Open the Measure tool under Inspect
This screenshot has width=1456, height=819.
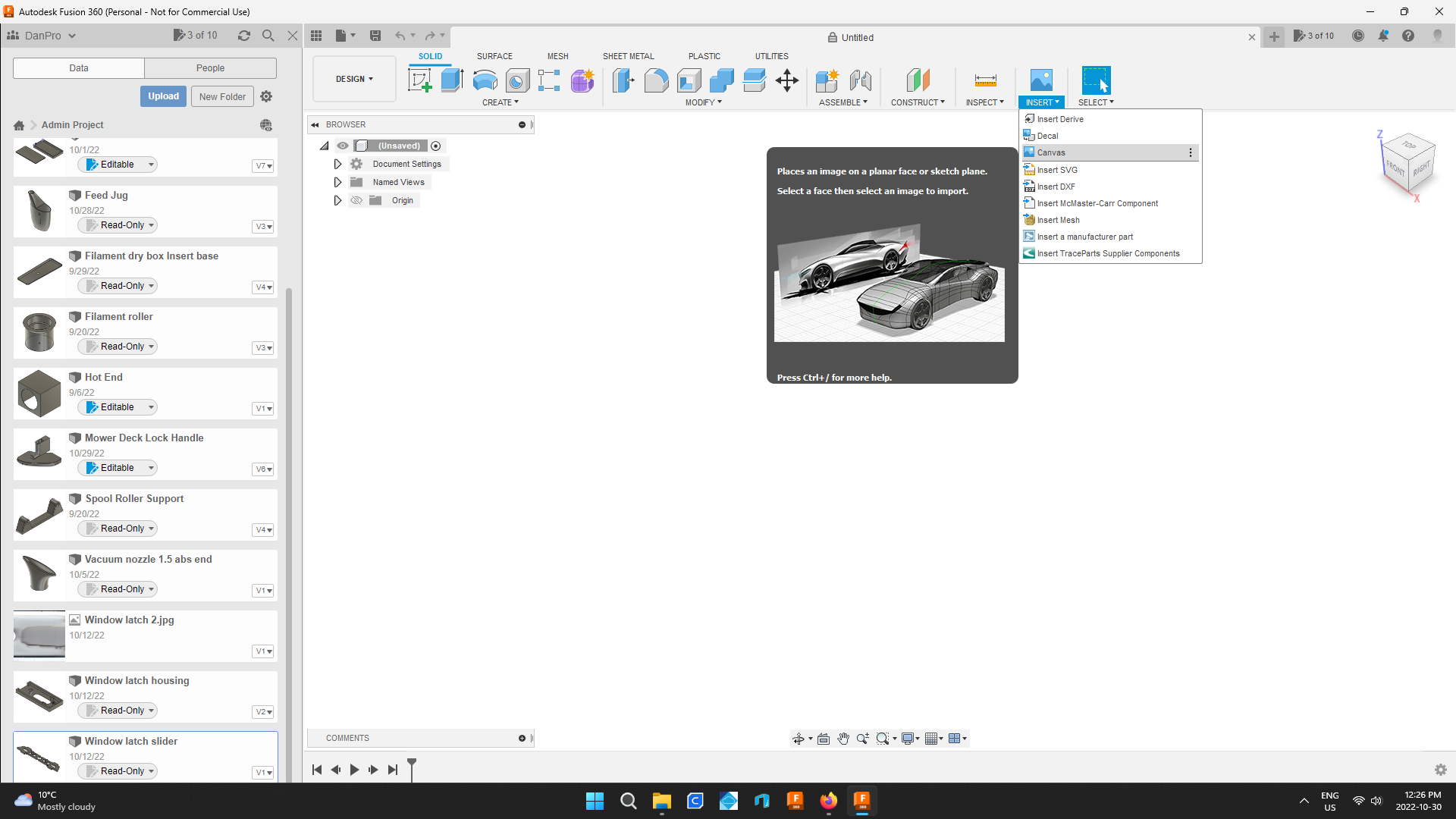[984, 80]
